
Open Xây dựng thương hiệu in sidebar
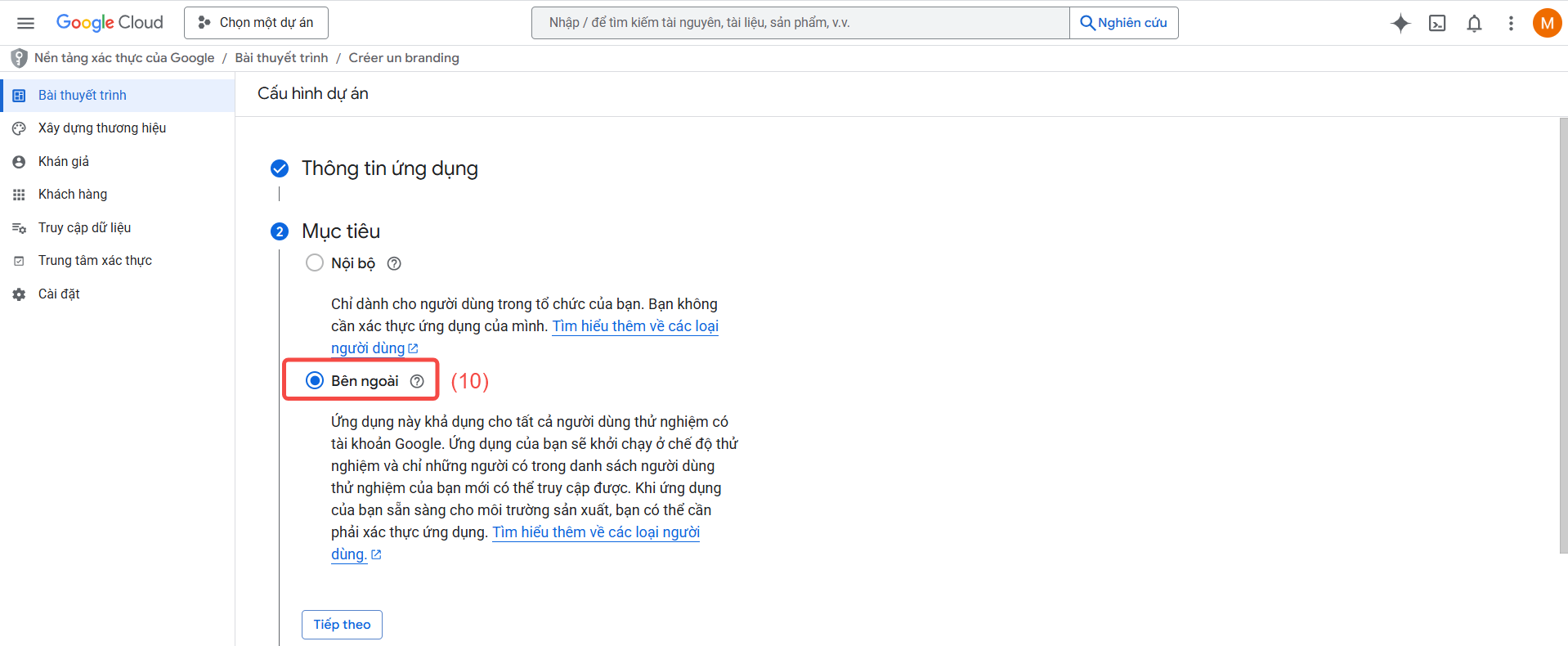(x=117, y=128)
